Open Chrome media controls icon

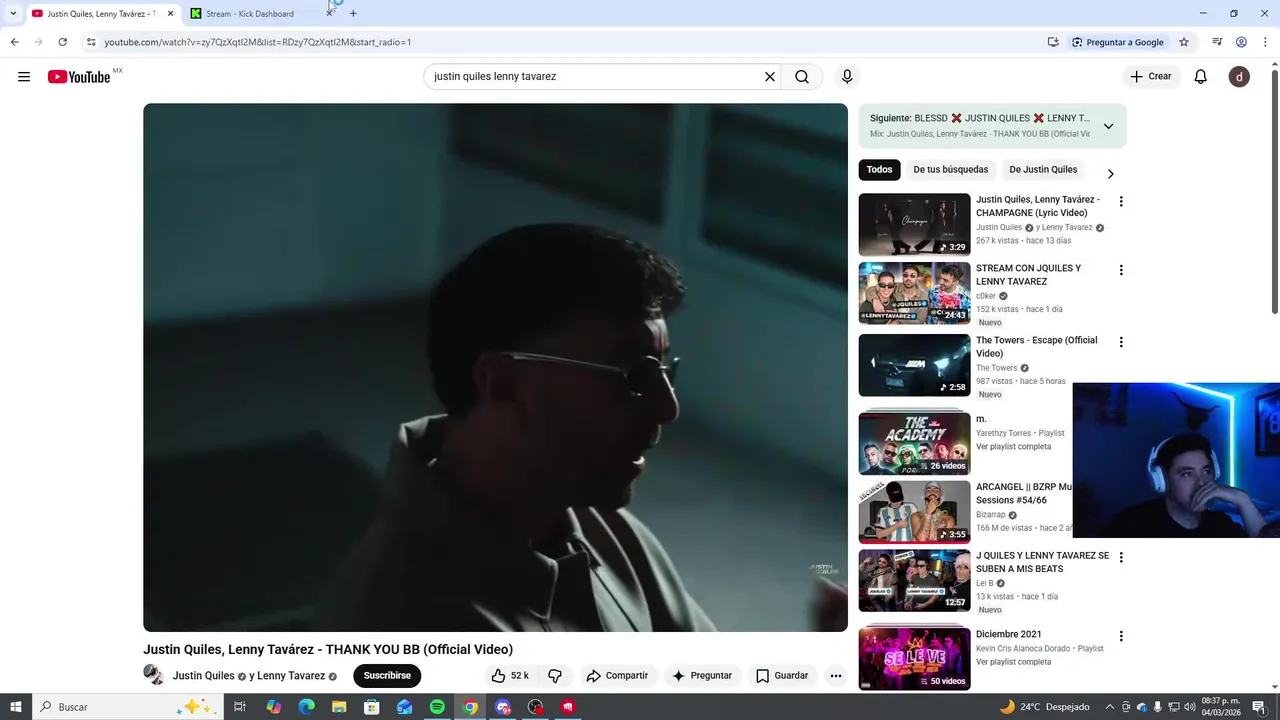pyautogui.click(x=1217, y=42)
